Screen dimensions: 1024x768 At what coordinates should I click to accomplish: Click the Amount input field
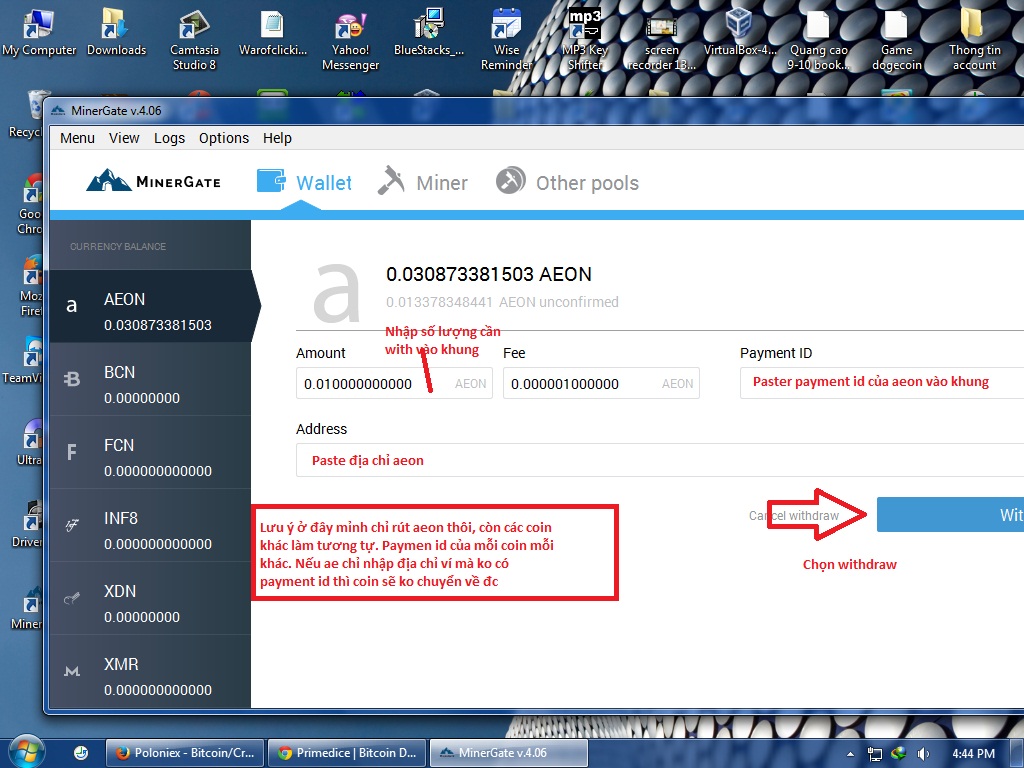click(x=394, y=383)
